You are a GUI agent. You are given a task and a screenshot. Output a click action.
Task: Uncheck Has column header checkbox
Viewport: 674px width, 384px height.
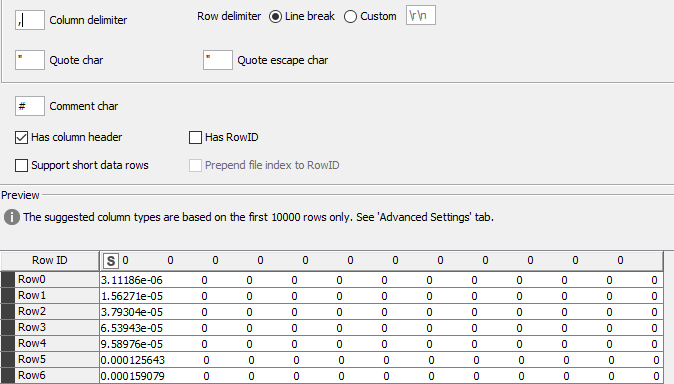click(x=21, y=137)
